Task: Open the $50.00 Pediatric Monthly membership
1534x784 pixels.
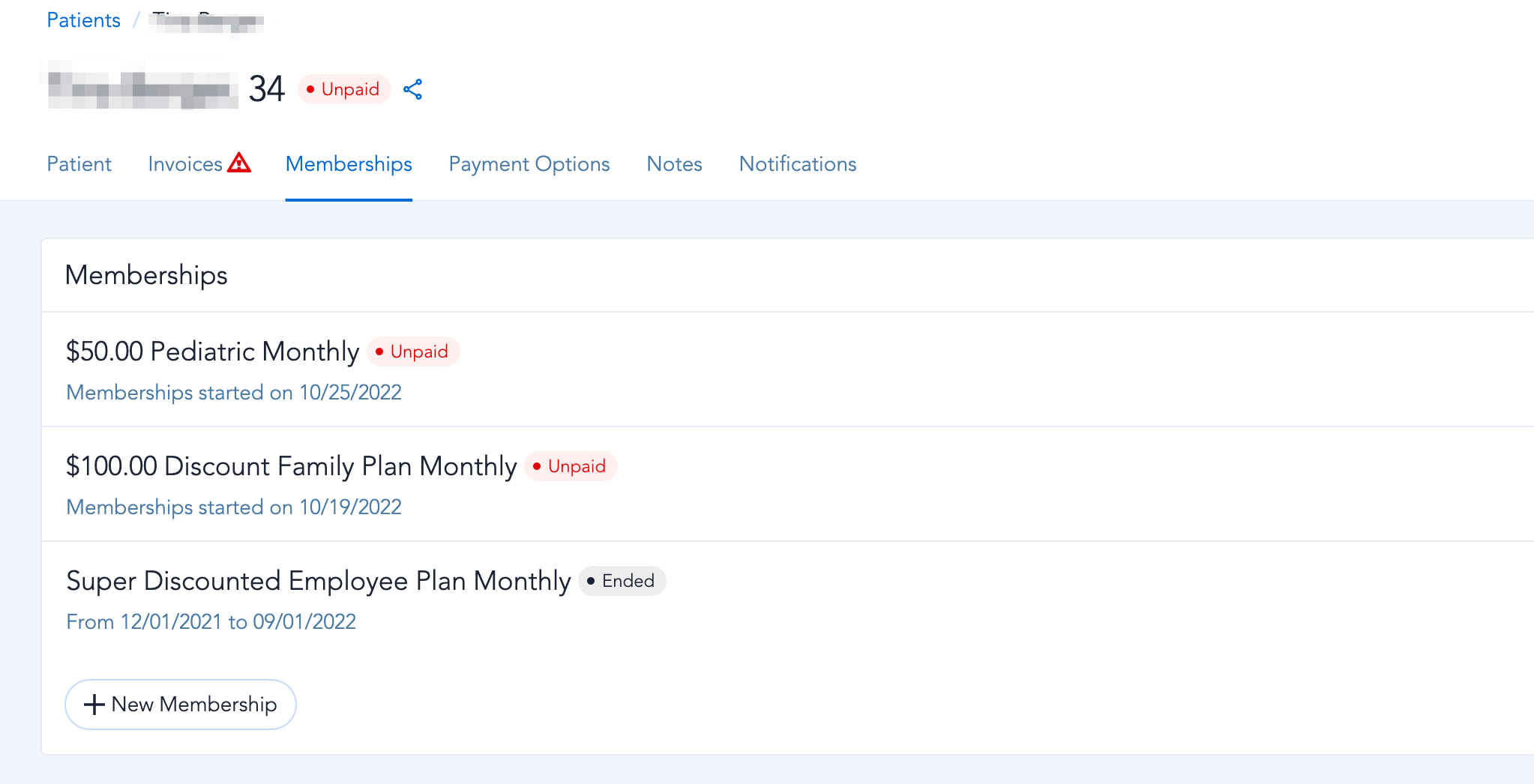Action: pyautogui.click(x=212, y=352)
